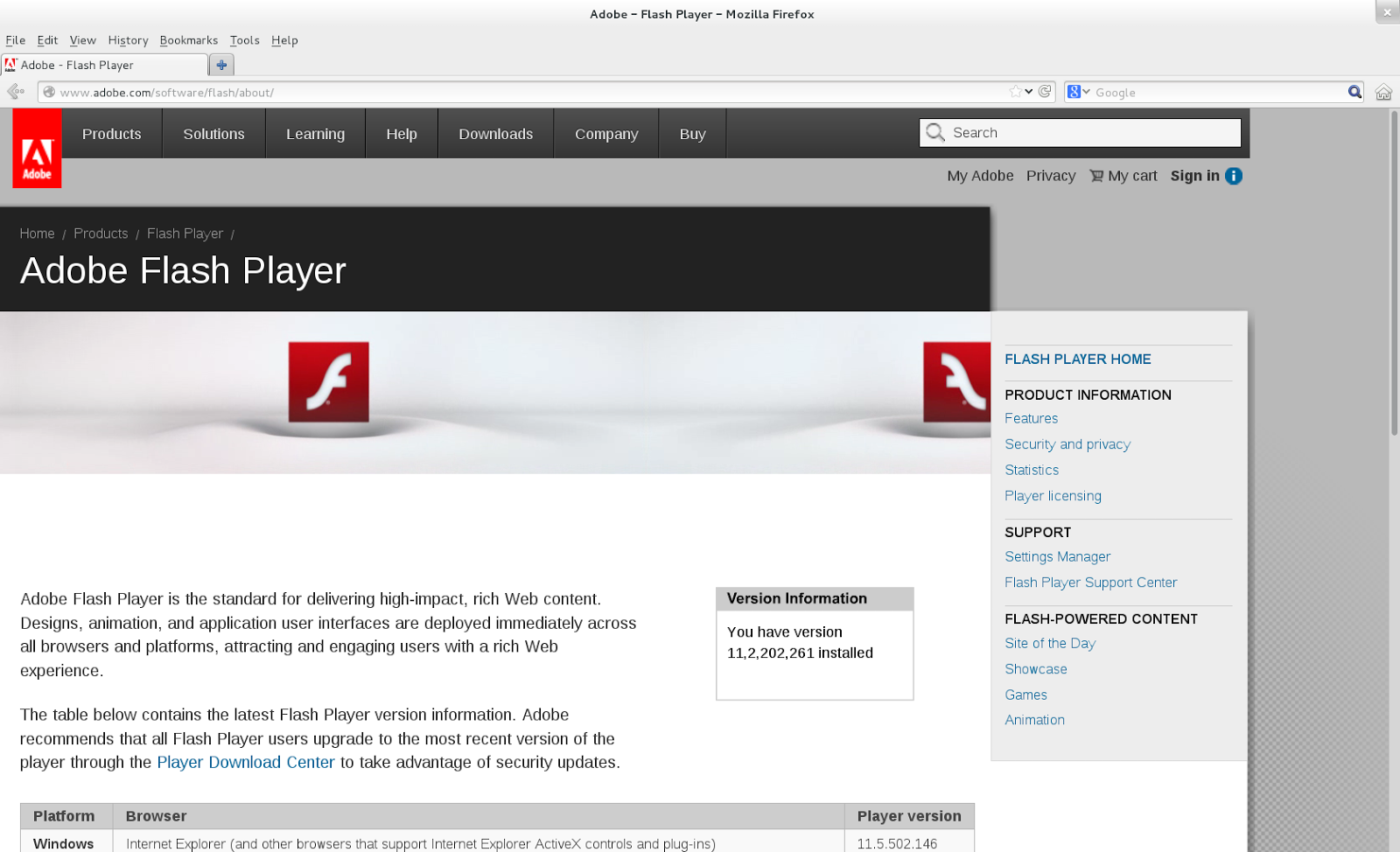Screen dimensions: 1400x852
Task: Click the Adobe site search magnifier icon
Action: (x=935, y=132)
